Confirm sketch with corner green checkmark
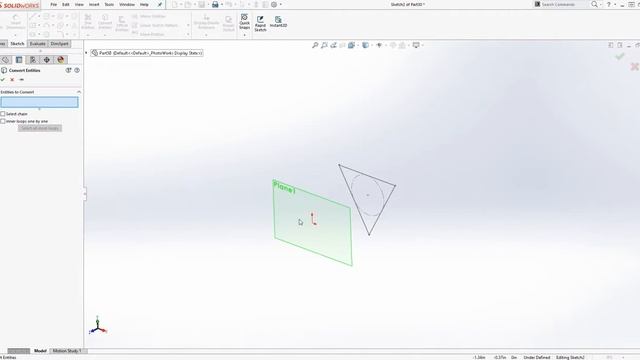Screen dimensions: 640x360 tap(620, 56)
